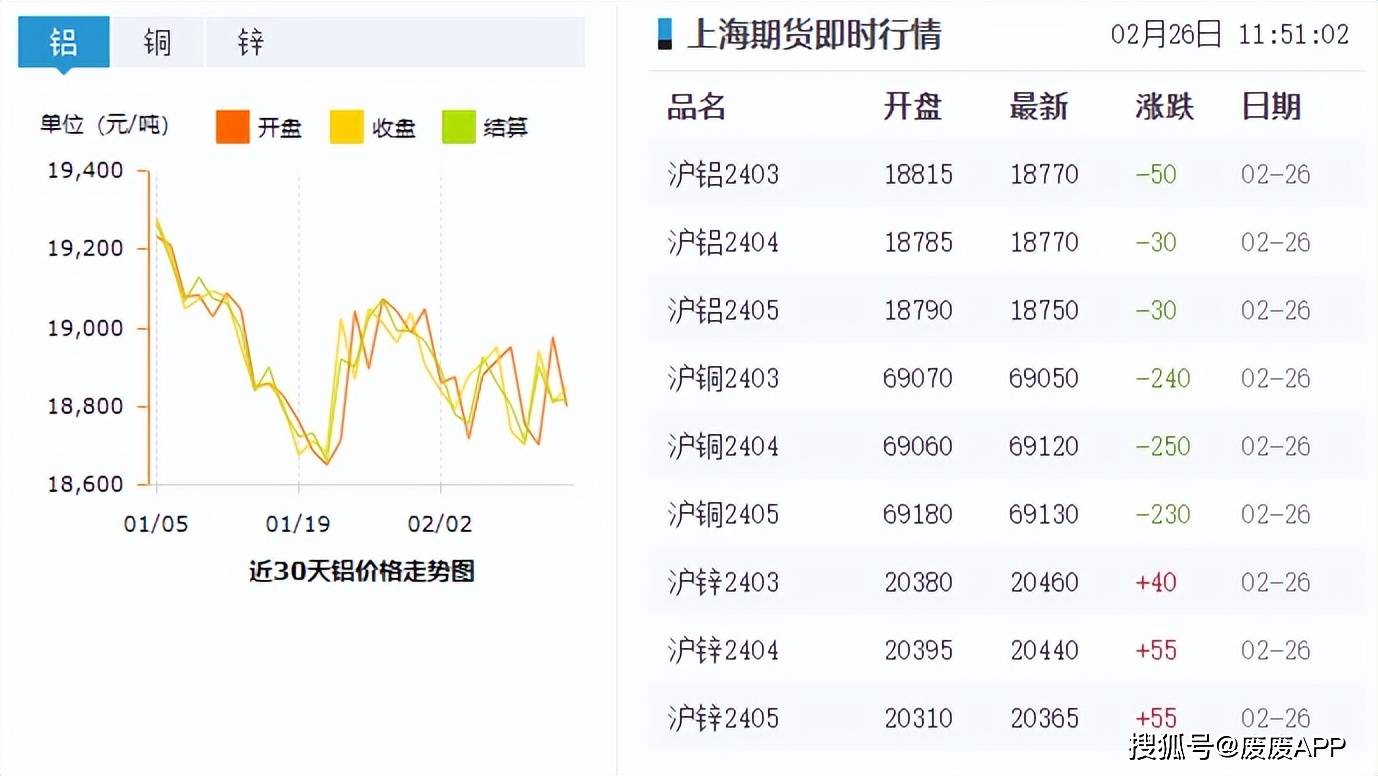Viewport: 1378px width, 776px height.
Task: Select the 沪锌2404 row name
Action: pos(723,651)
